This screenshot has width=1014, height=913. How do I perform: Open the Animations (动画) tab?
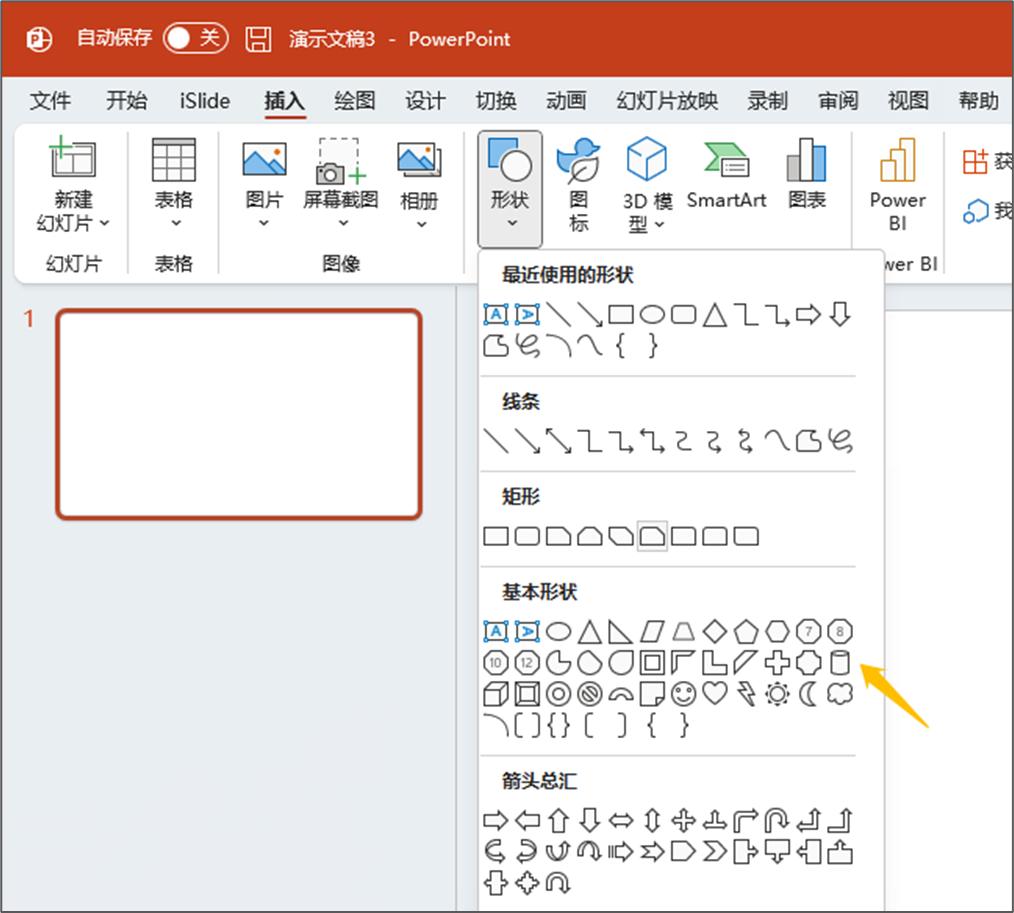566,101
